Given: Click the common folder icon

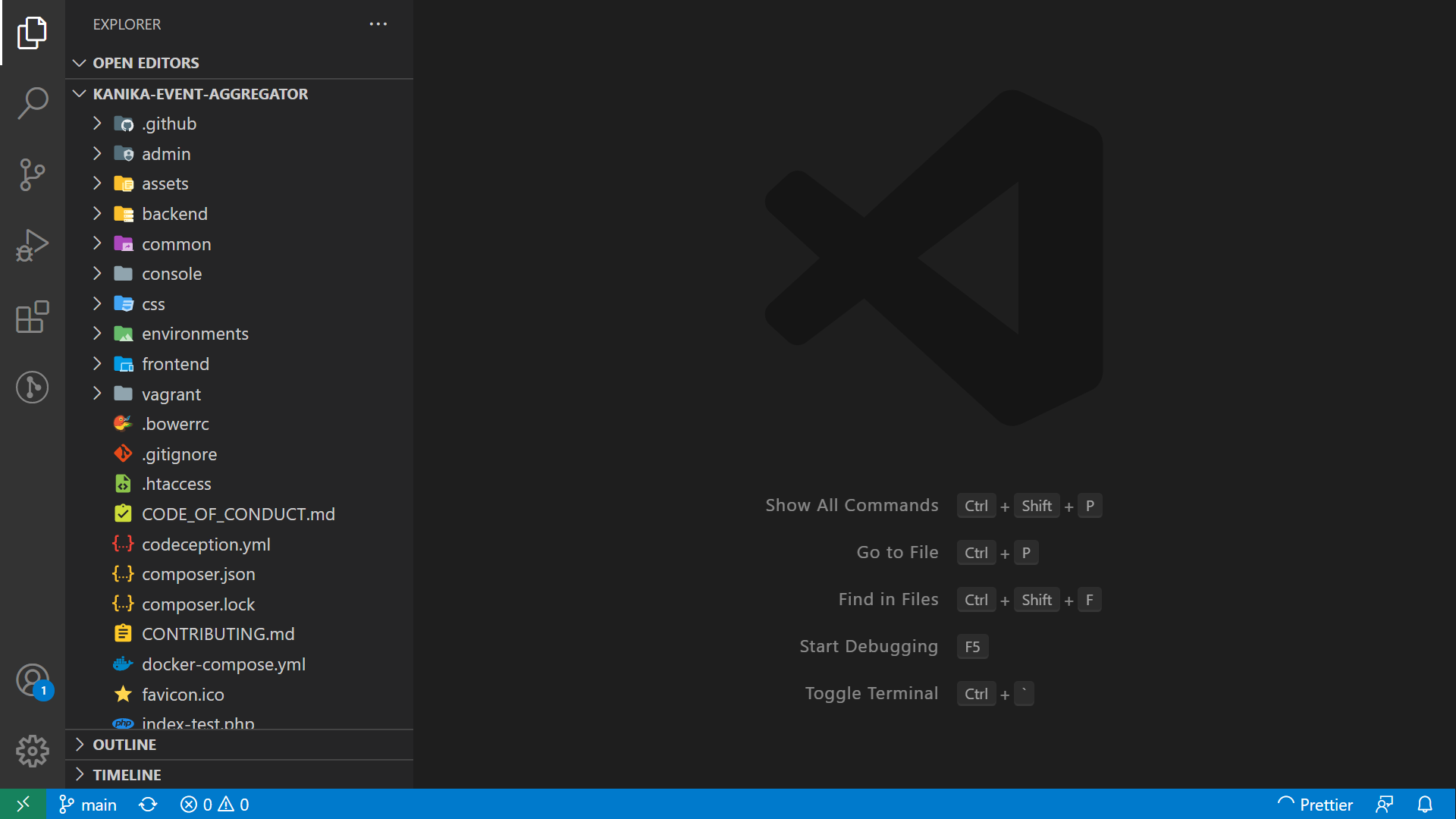Looking at the screenshot, I should tap(124, 243).
